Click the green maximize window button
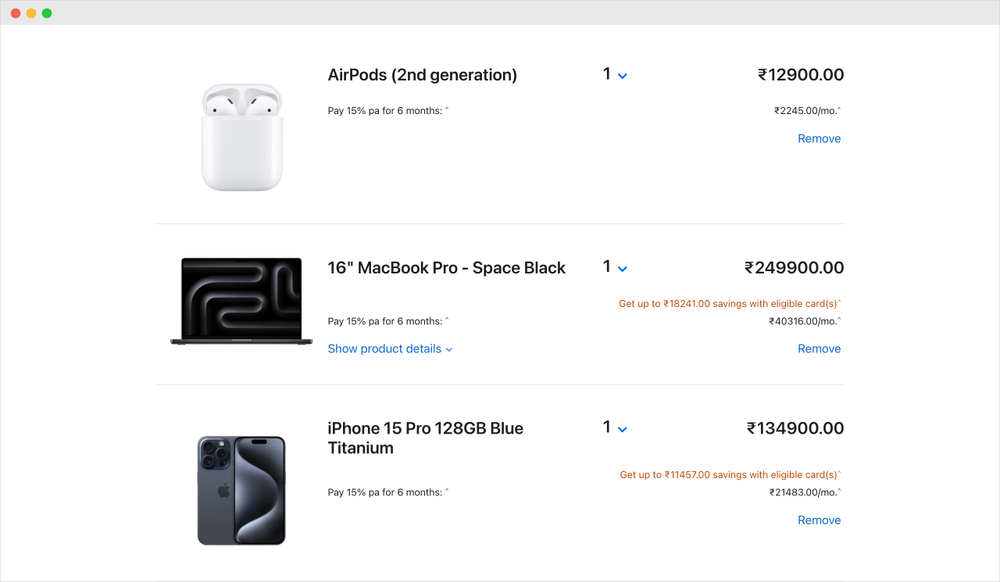 (47, 13)
